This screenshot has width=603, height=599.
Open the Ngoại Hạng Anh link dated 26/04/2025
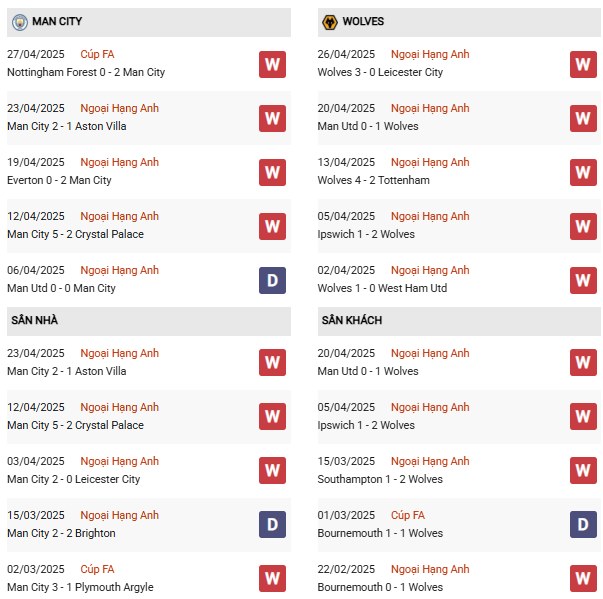pyautogui.click(x=430, y=54)
